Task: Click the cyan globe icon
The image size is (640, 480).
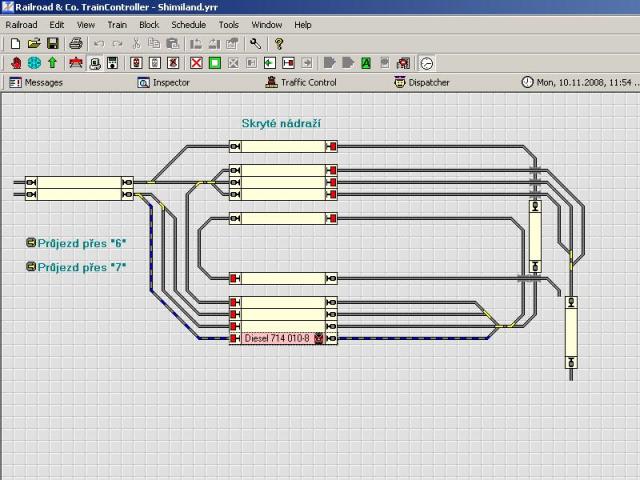Action: point(34,63)
